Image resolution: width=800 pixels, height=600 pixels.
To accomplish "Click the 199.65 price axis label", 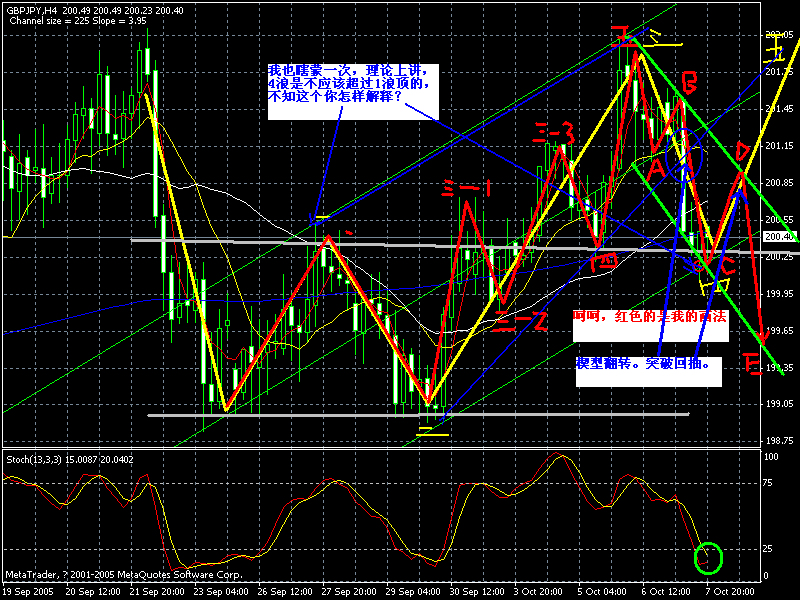I will point(779,331).
